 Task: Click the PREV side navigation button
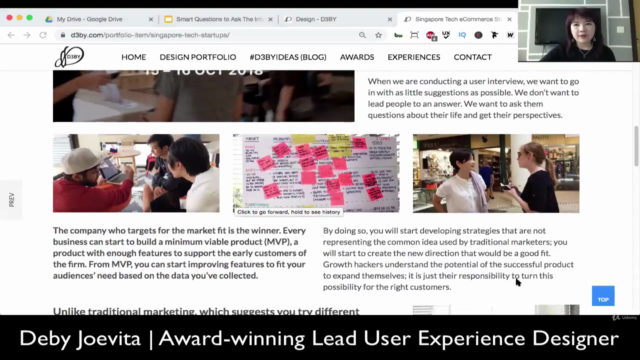point(11,200)
